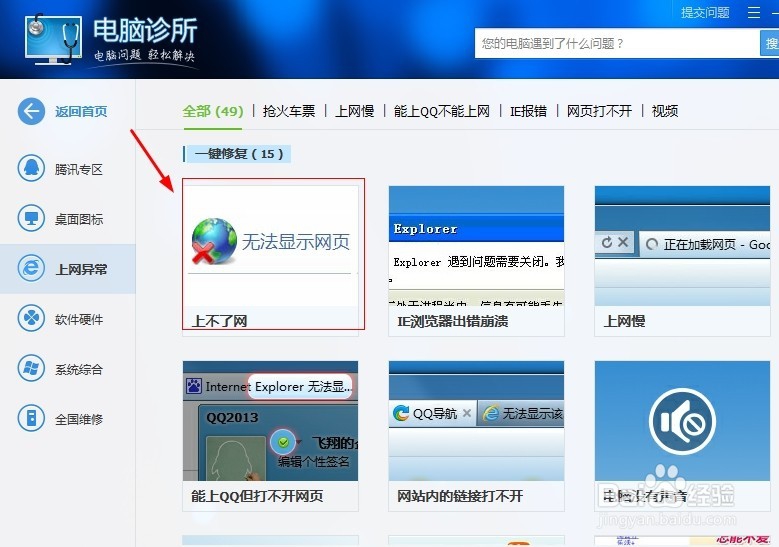
Task: Open the 软件硬件 sidebar icon
Action: coord(31,318)
